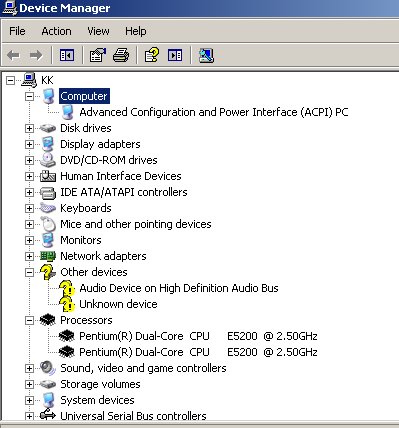Expand the Network adapters category
Viewport: 399px width, 428px height.
[29, 256]
